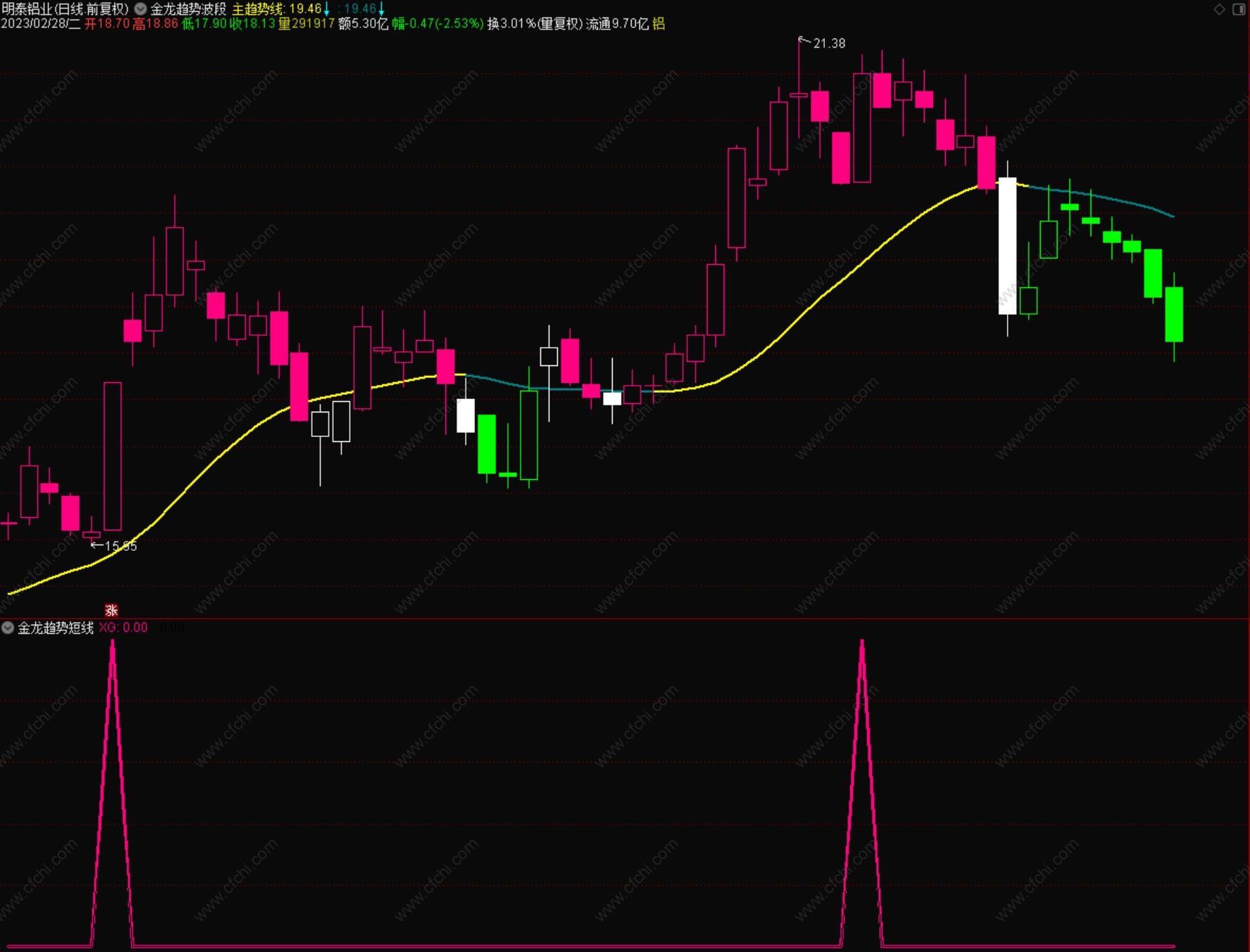
Task: Click the 21.38 high price label
Action: point(829,44)
